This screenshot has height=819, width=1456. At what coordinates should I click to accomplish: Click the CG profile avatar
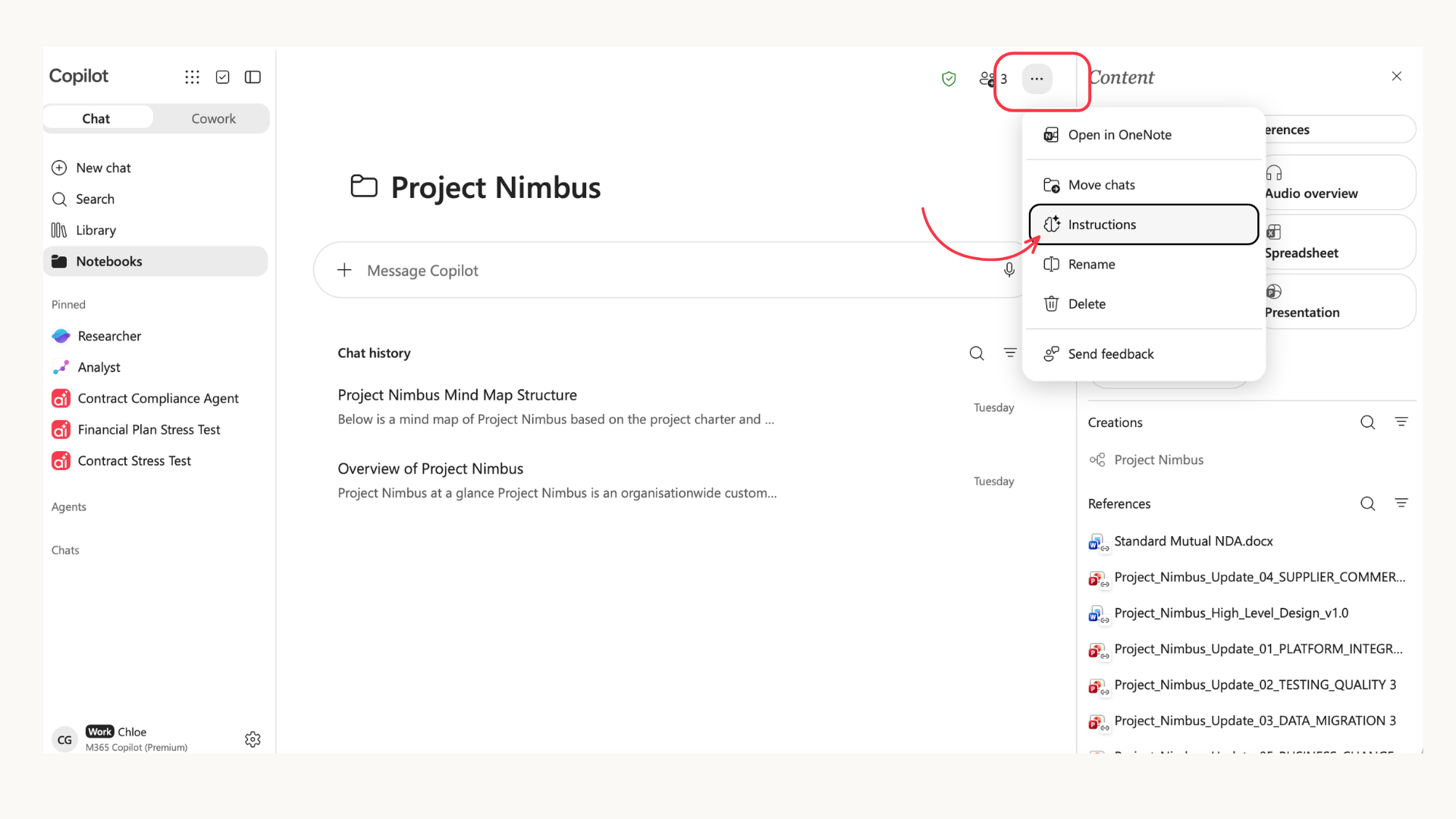(64, 739)
